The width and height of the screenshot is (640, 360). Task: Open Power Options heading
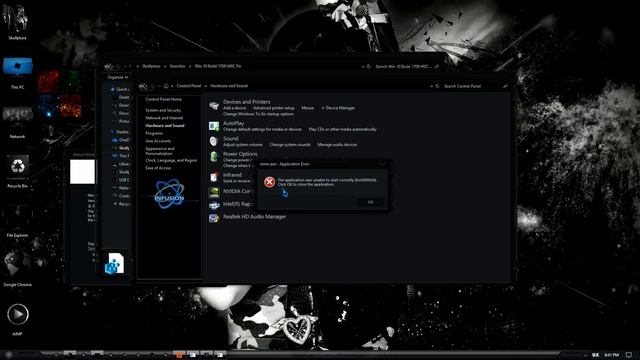(240, 154)
